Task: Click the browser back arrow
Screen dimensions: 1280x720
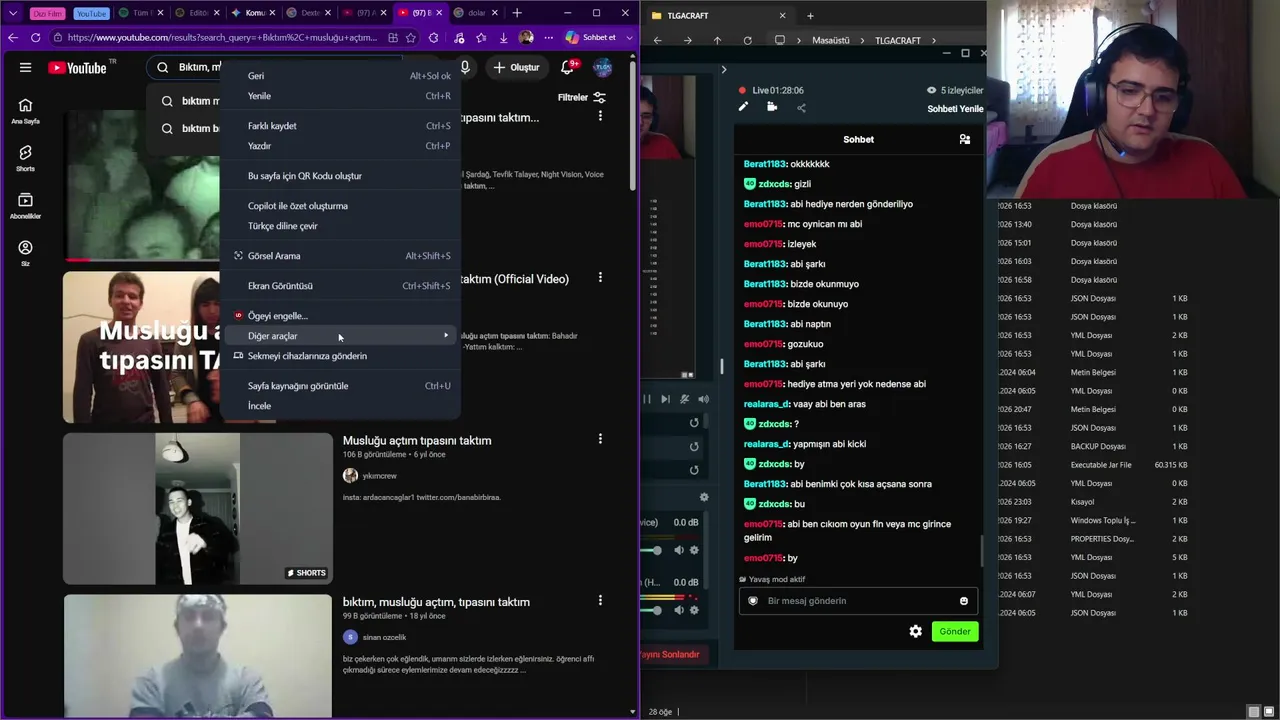Action: click(x=13, y=37)
